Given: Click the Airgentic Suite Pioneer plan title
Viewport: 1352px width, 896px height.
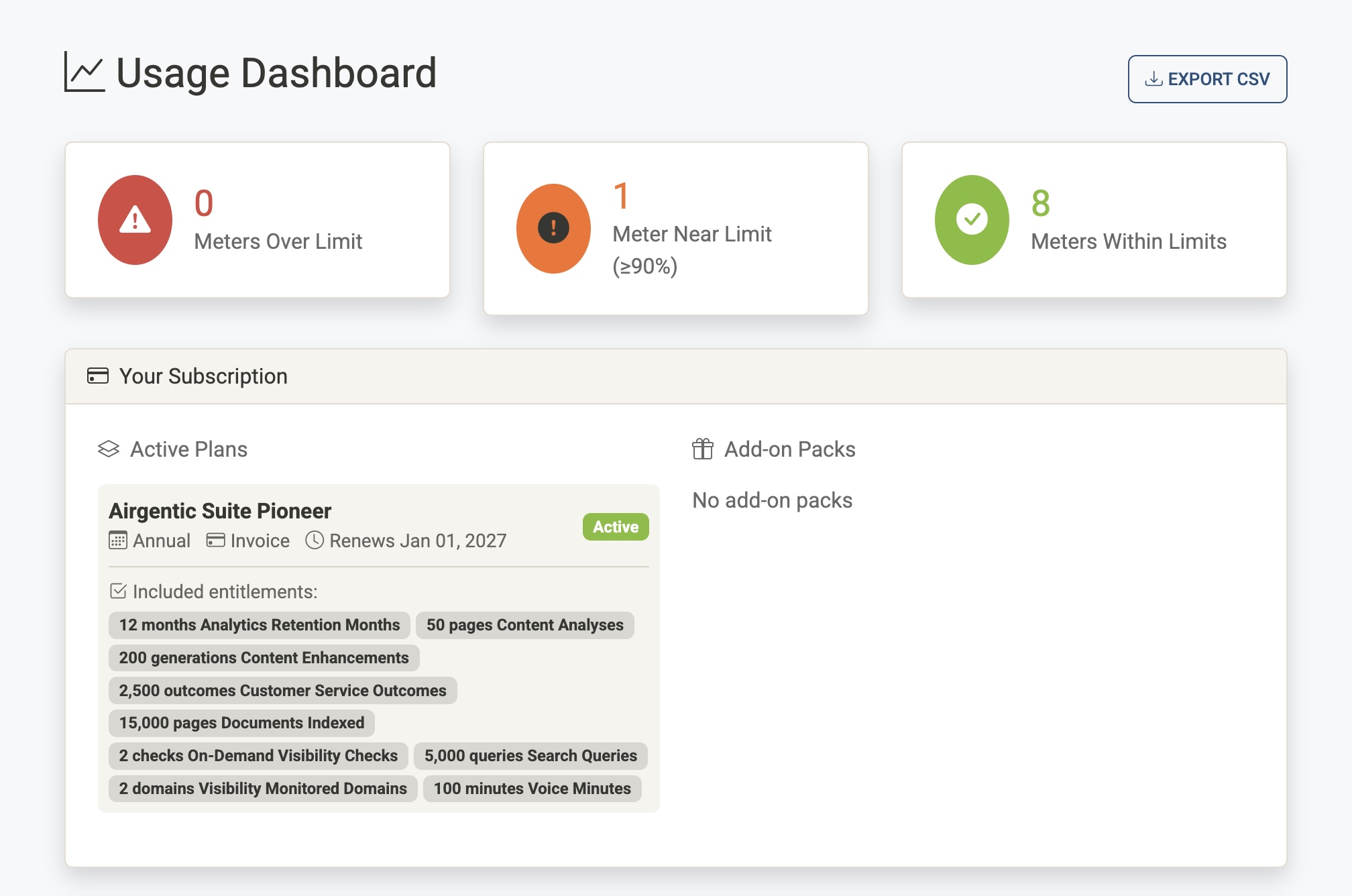Looking at the screenshot, I should pyautogui.click(x=220, y=510).
